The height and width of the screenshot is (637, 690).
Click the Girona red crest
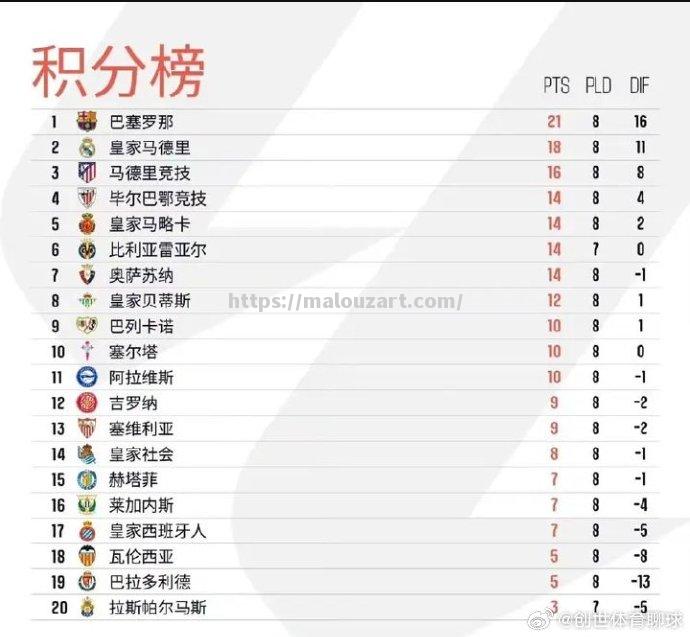coord(87,403)
